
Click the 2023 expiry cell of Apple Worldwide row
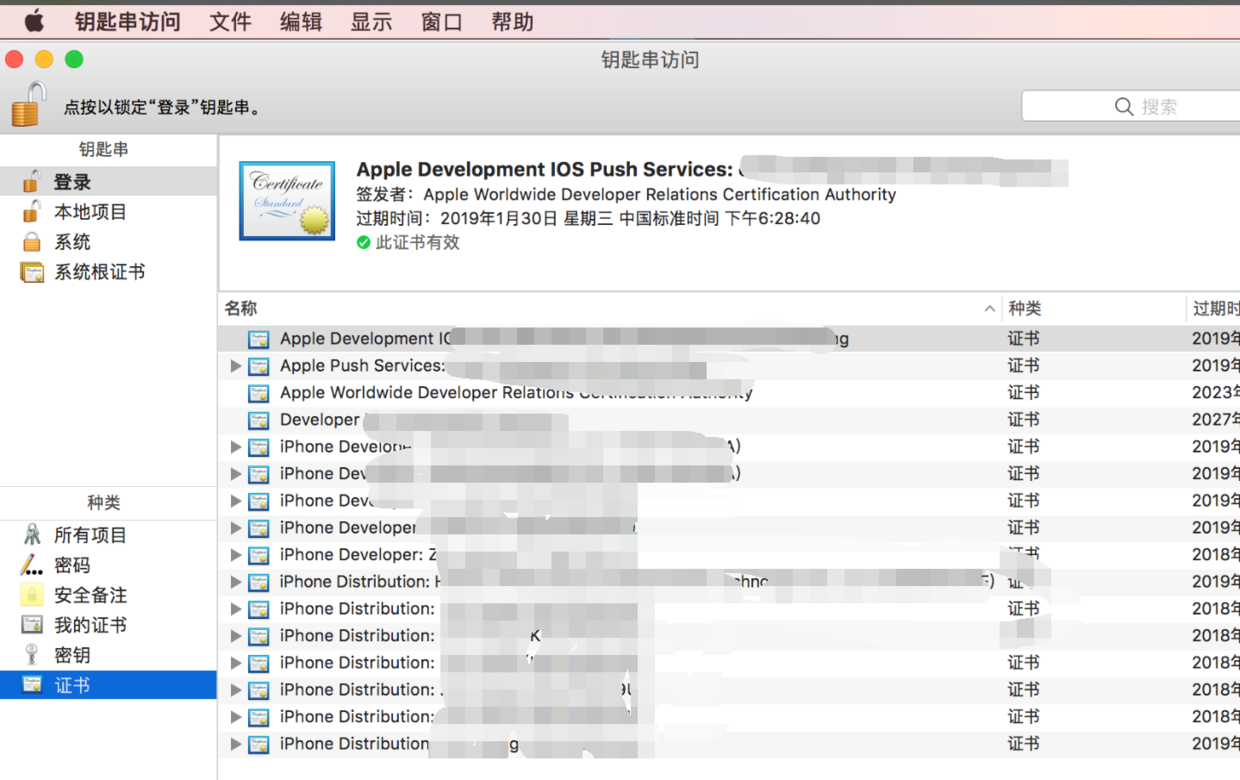point(1215,393)
